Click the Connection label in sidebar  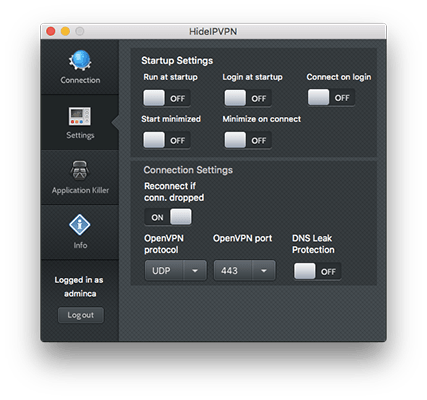[80, 80]
